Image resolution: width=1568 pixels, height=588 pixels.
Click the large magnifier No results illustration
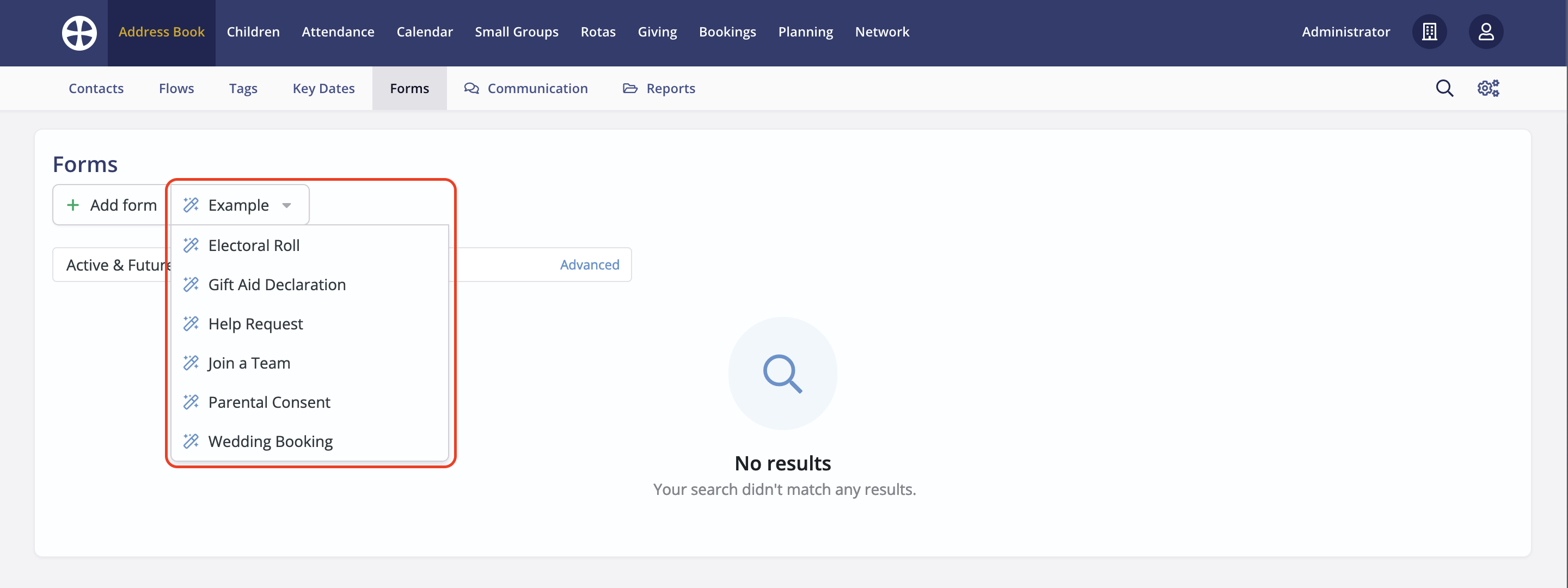(783, 373)
